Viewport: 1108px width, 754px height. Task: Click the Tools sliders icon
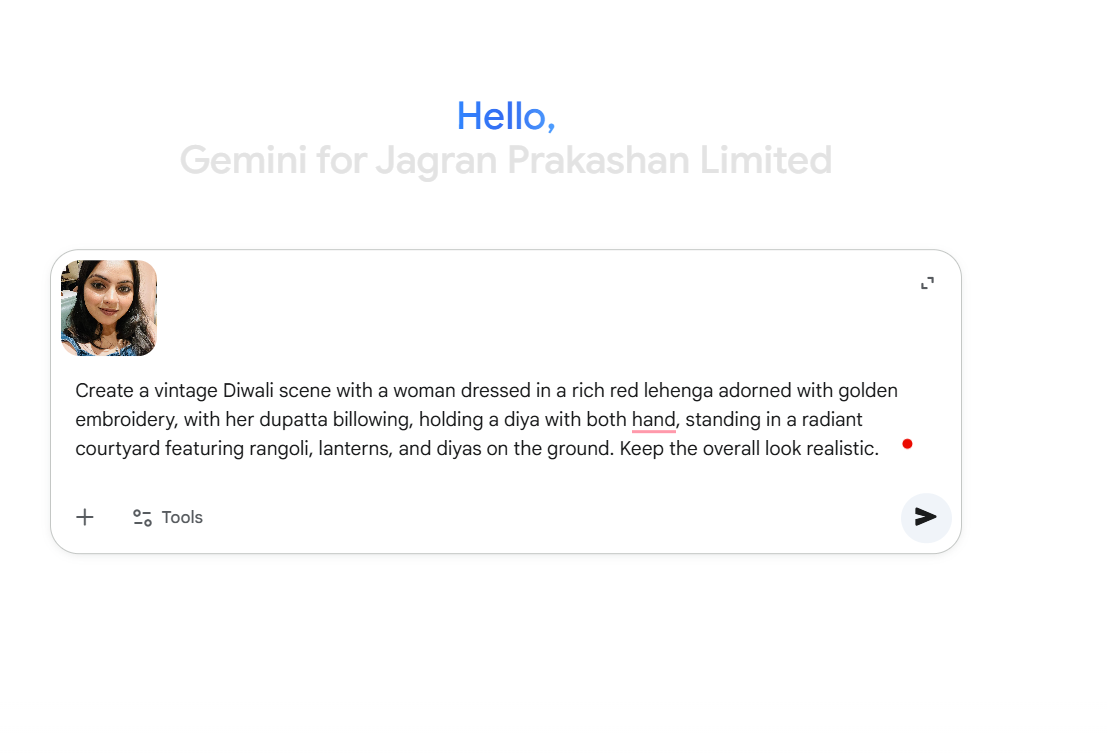[143, 518]
